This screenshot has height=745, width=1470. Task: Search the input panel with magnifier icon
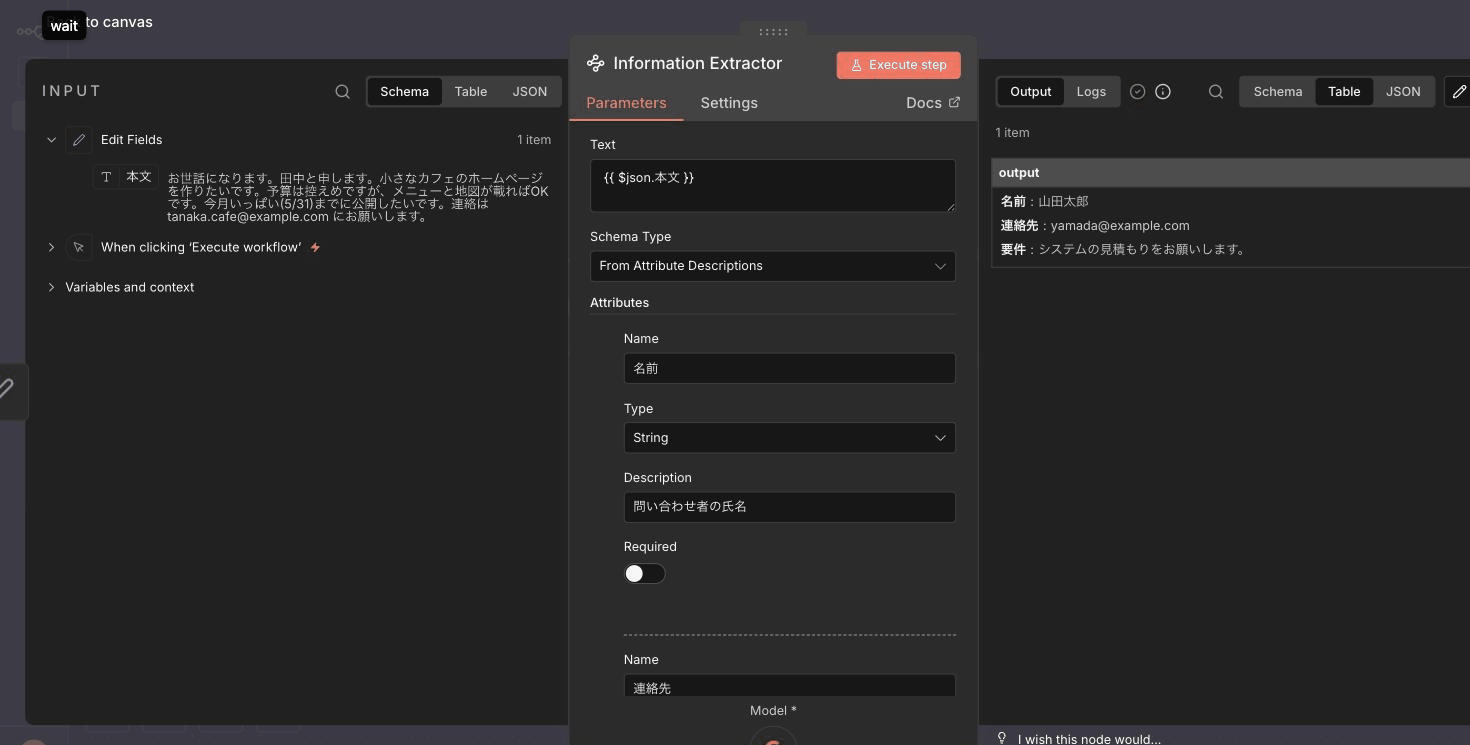[x=342, y=91]
